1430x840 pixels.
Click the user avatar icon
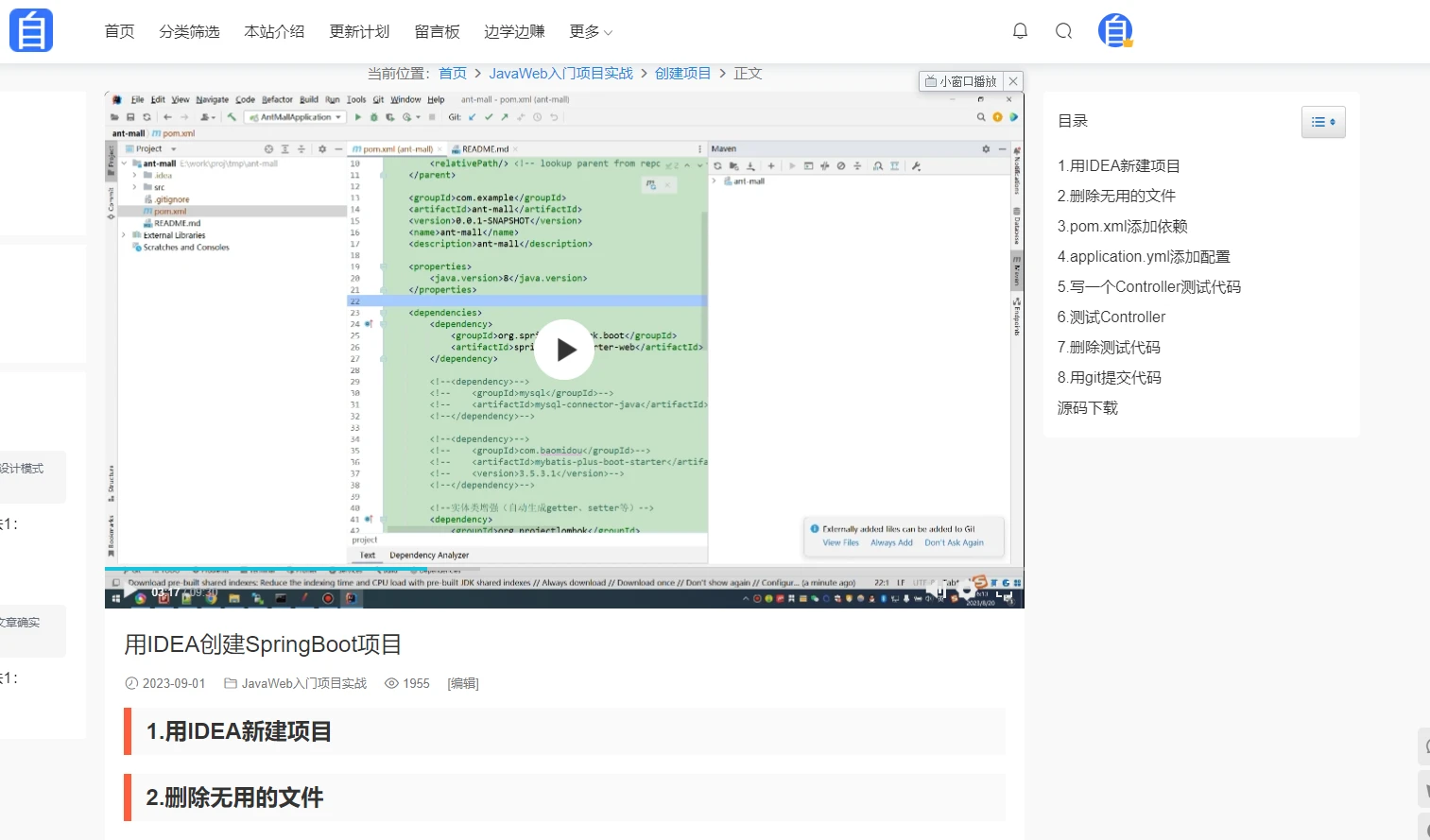1115,31
